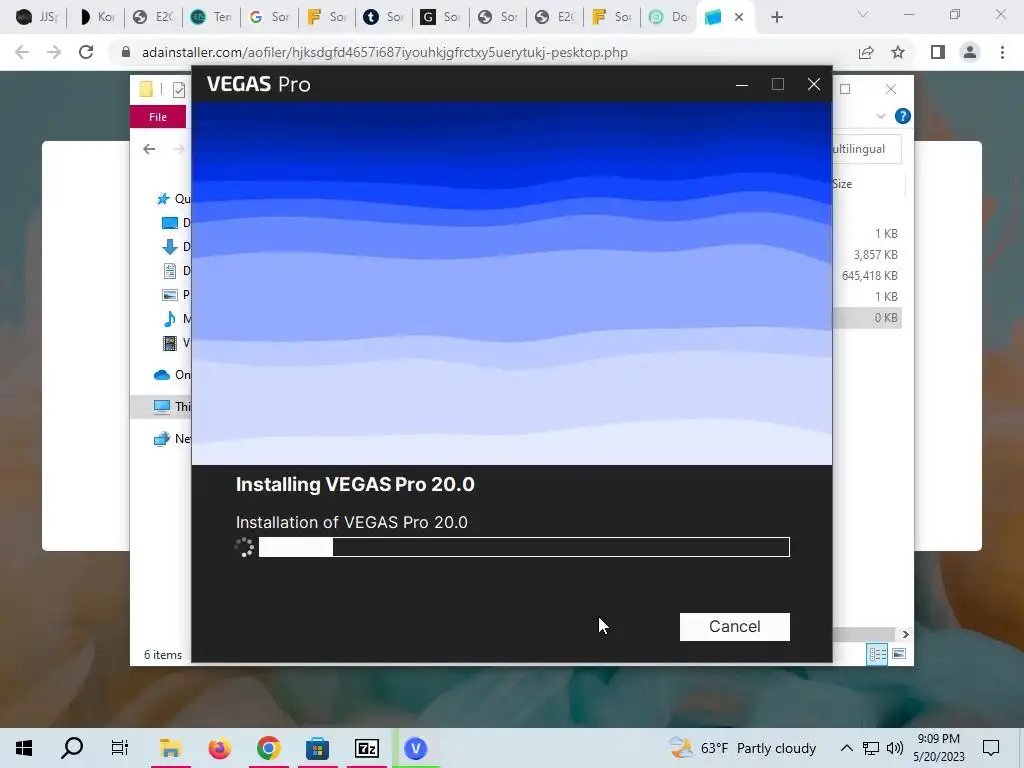
Task: Click Properties checkmark icon in Explorer title bar
Action: pos(178,89)
